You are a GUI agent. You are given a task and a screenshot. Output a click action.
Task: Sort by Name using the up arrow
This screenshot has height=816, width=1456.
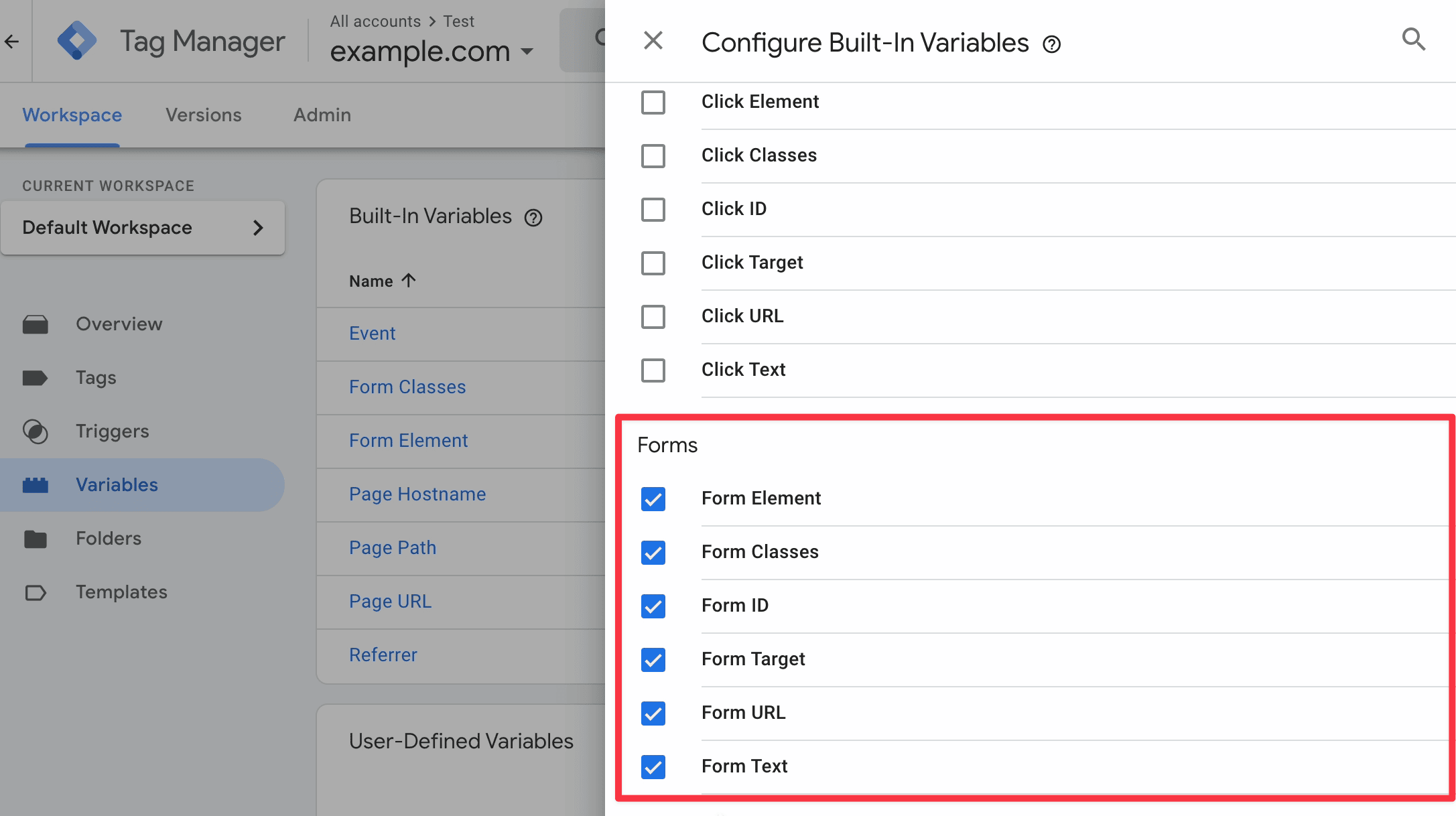409,280
